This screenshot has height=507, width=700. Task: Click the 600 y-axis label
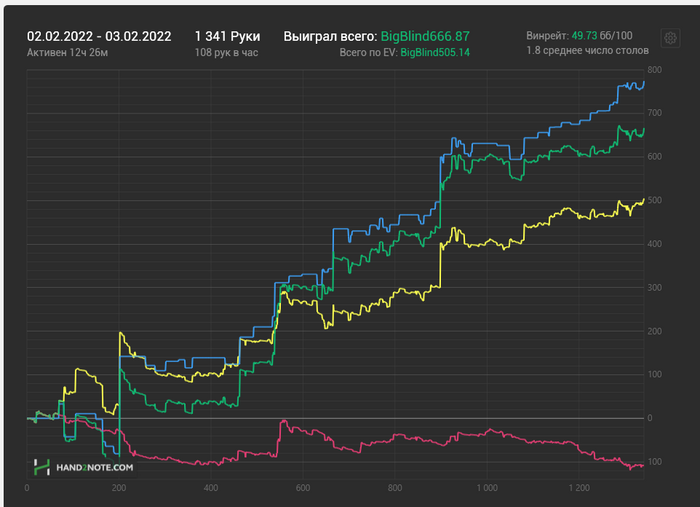coord(654,157)
